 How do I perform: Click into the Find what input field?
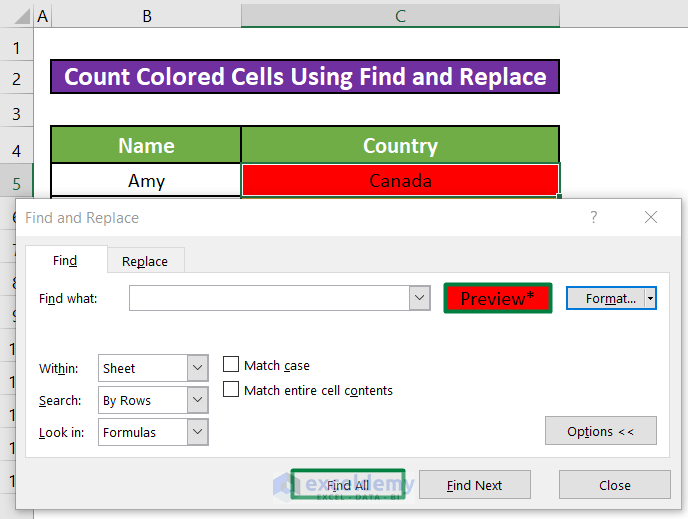[x=269, y=298]
